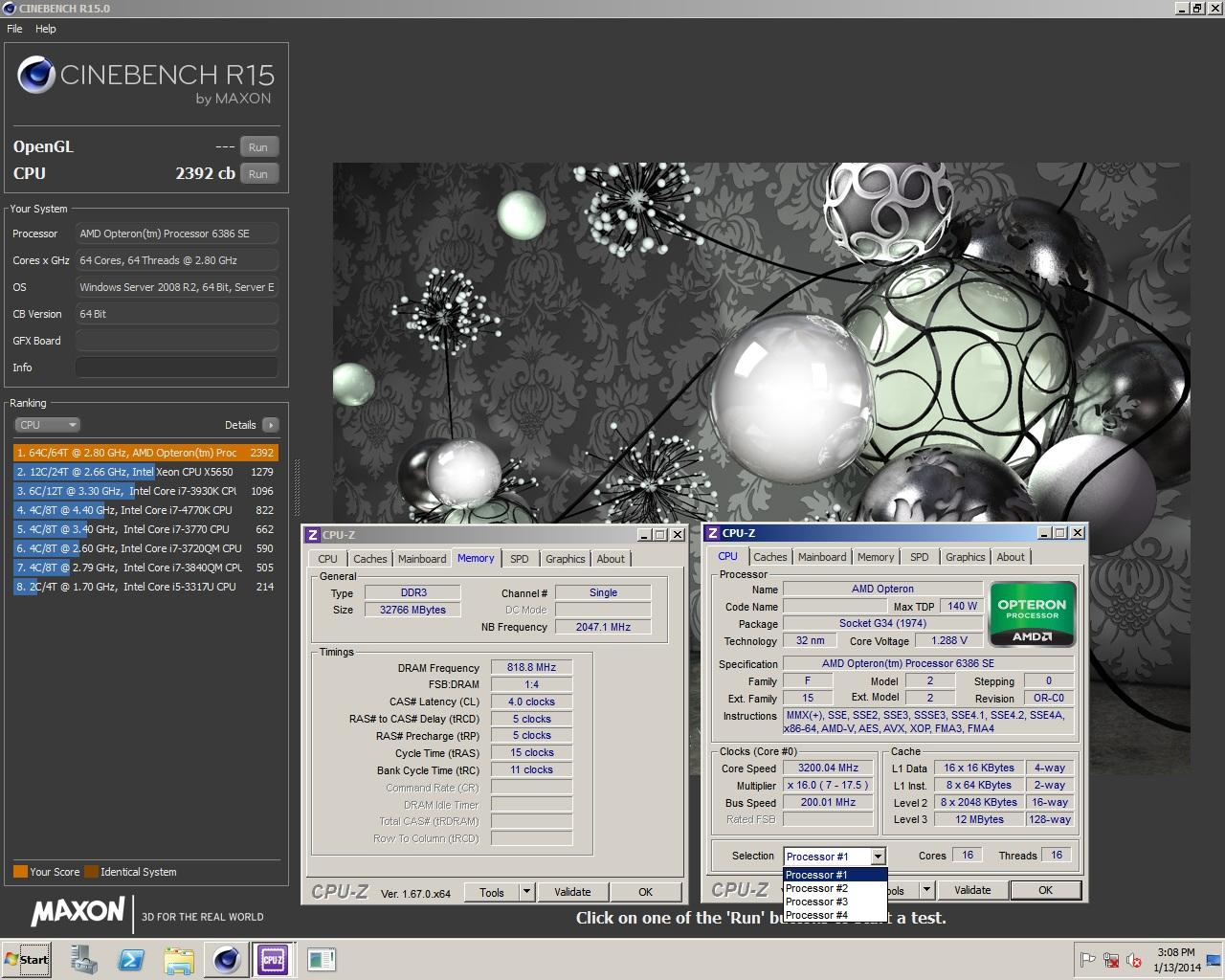Select Processor #3 from the selection list
The height and width of the screenshot is (980, 1225).
816,902
